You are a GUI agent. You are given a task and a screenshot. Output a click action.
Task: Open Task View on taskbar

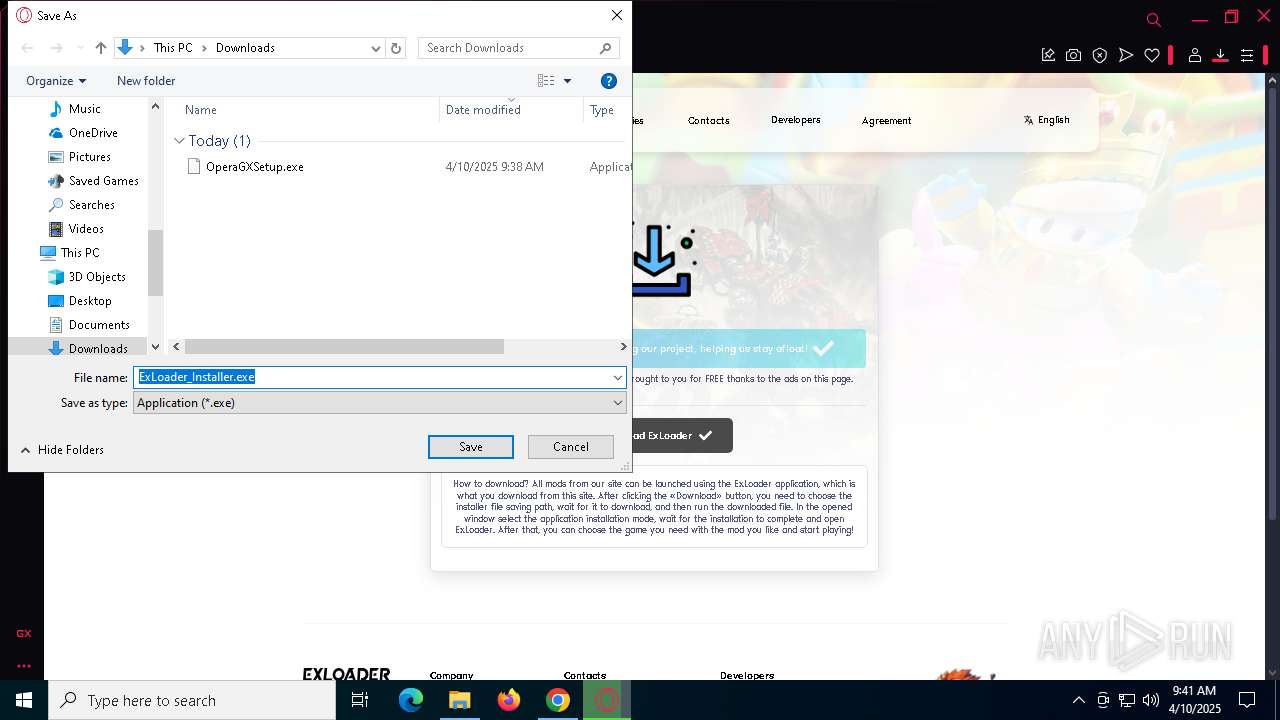tap(360, 700)
